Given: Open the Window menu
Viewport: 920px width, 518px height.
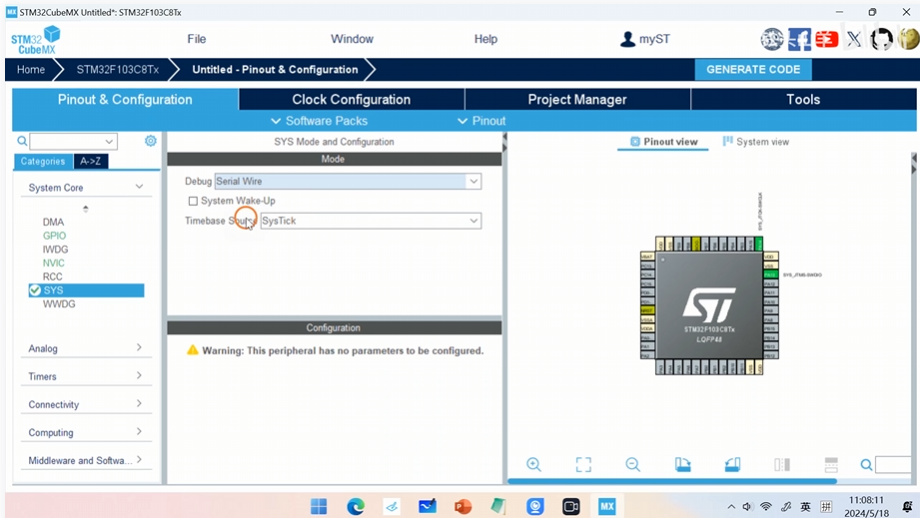Looking at the screenshot, I should 352,39.
